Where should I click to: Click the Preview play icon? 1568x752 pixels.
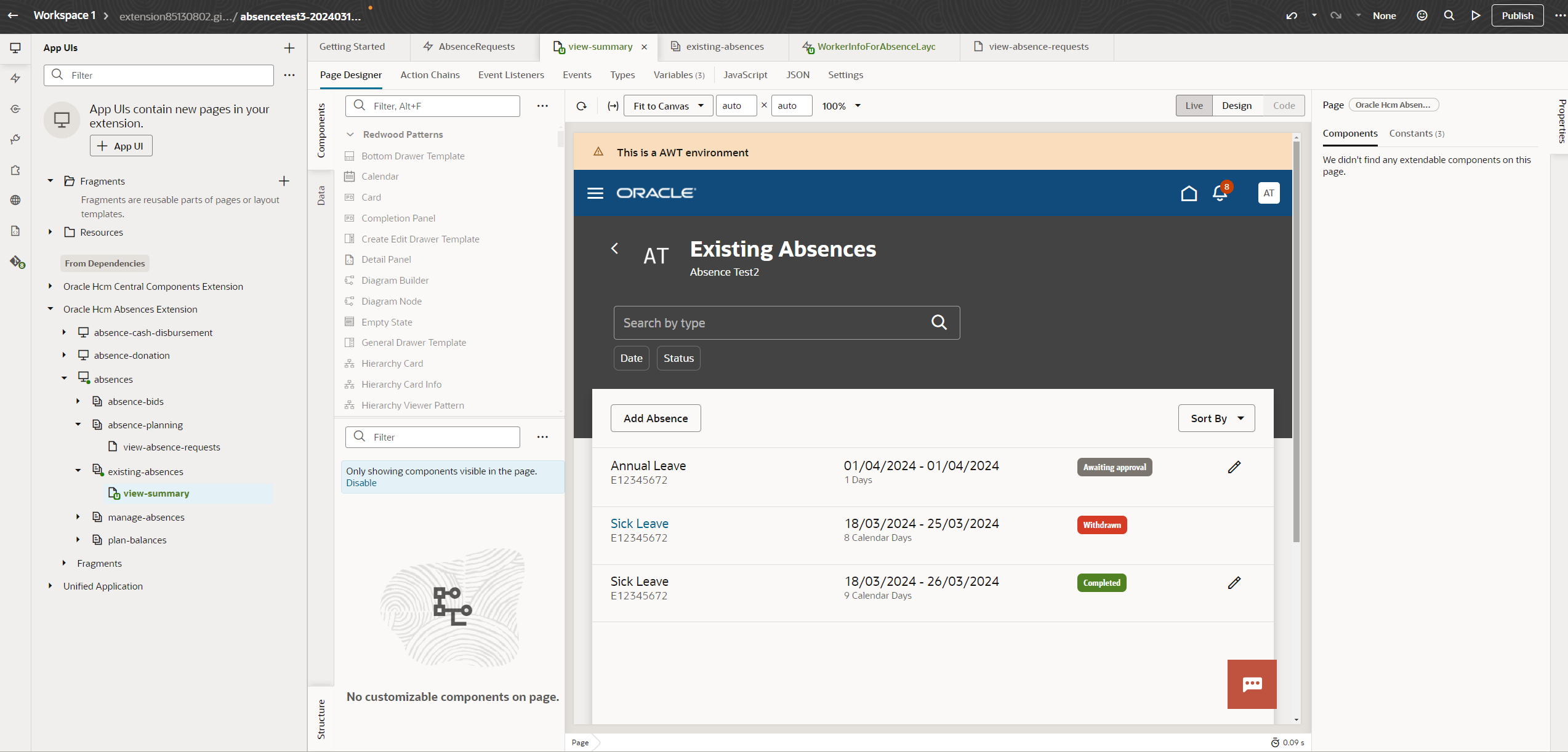(x=1476, y=16)
